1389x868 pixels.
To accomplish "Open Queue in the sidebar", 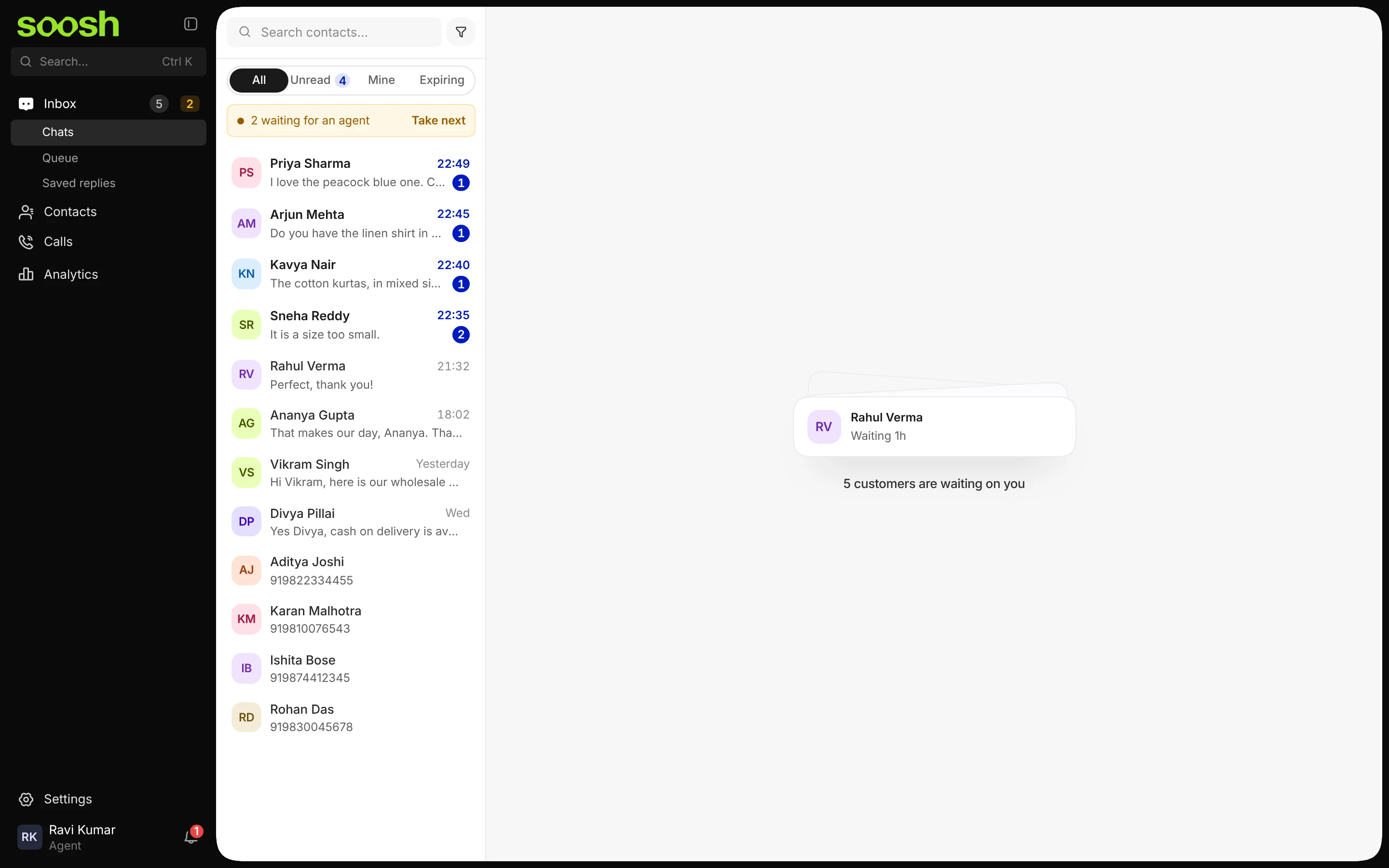I will pyautogui.click(x=109, y=158).
